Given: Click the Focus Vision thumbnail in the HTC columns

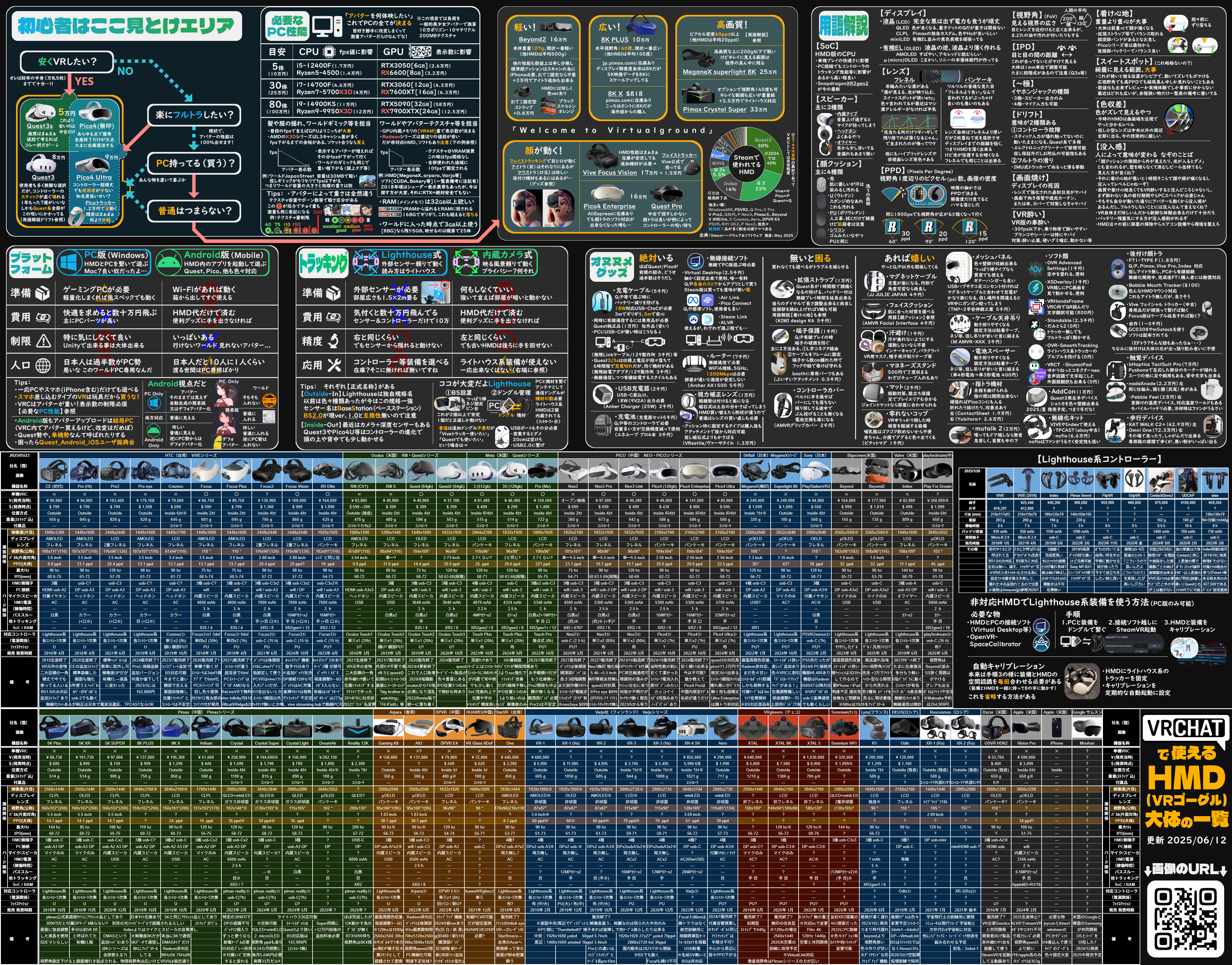Looking at the screenshot, I should coord(297,471).
